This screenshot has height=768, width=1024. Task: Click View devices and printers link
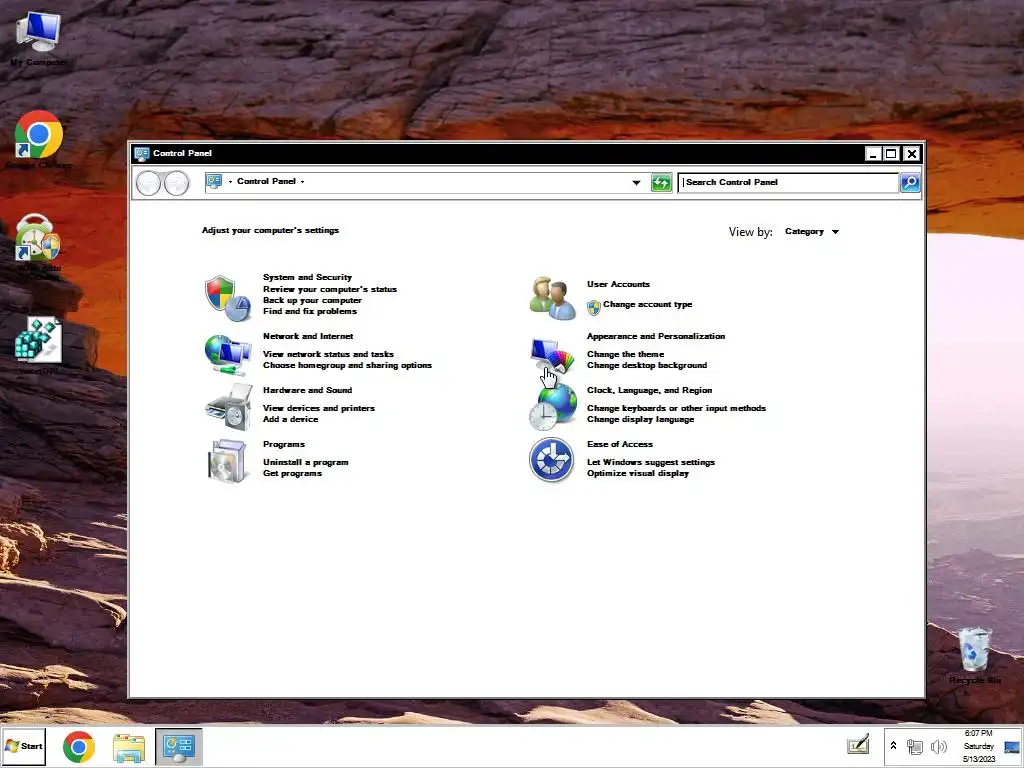click(x=319, y=408)
